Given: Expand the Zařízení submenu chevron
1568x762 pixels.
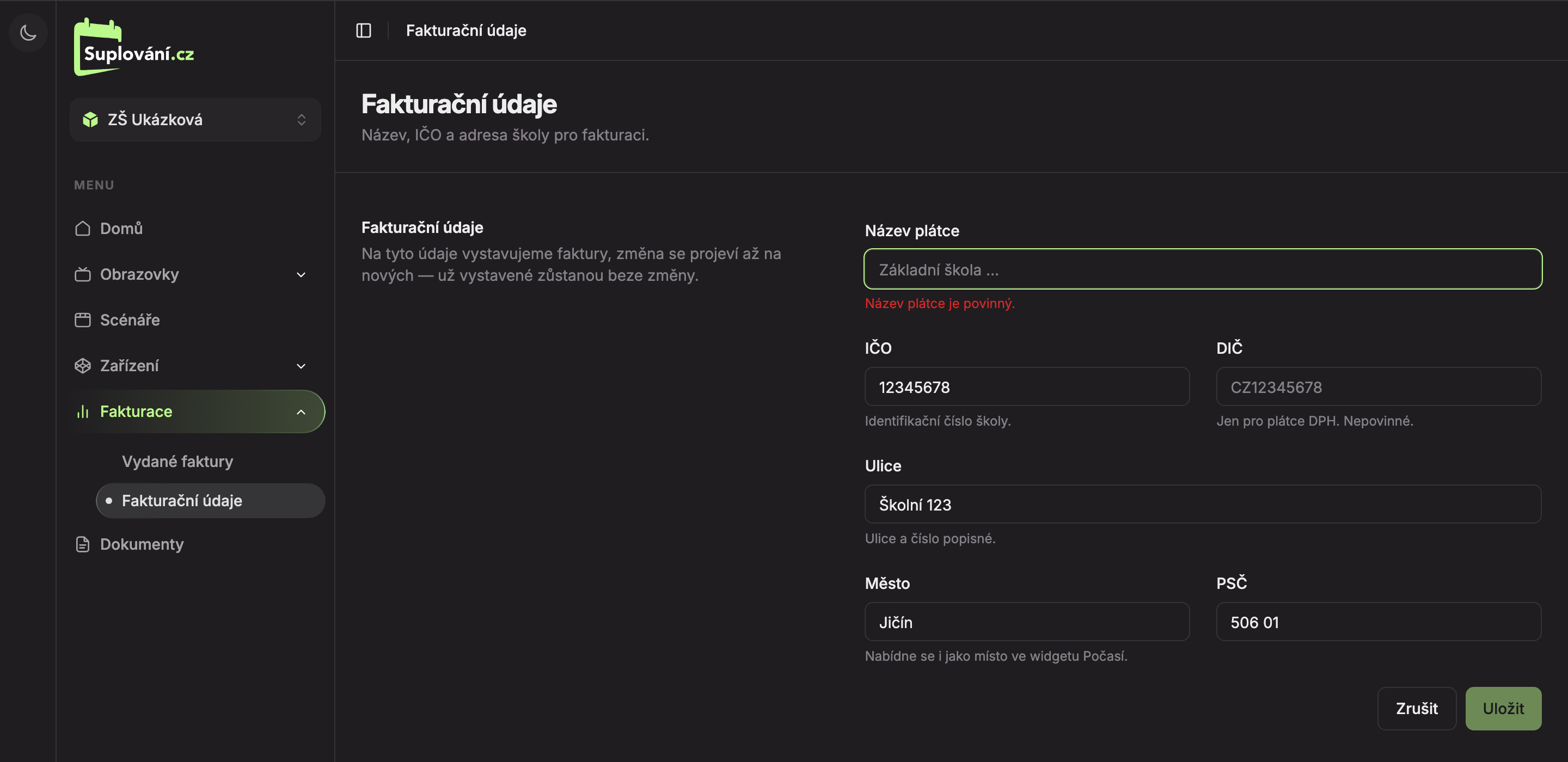Looking at the screenshot, I should [301, 366].
